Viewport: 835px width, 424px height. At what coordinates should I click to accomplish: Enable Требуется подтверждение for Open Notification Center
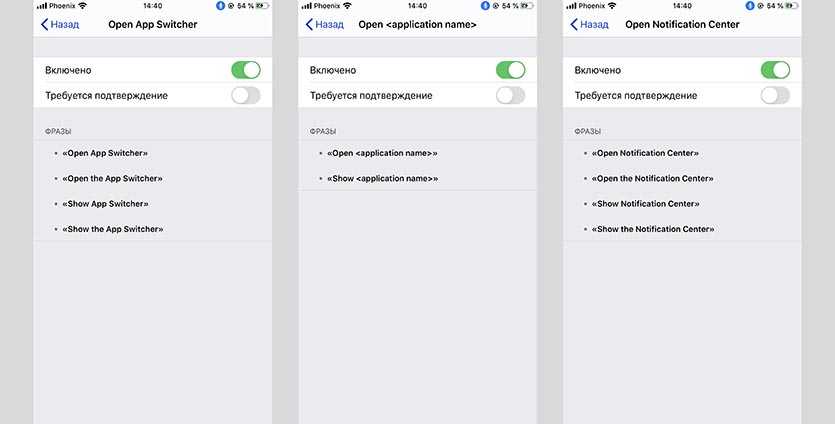775,95
